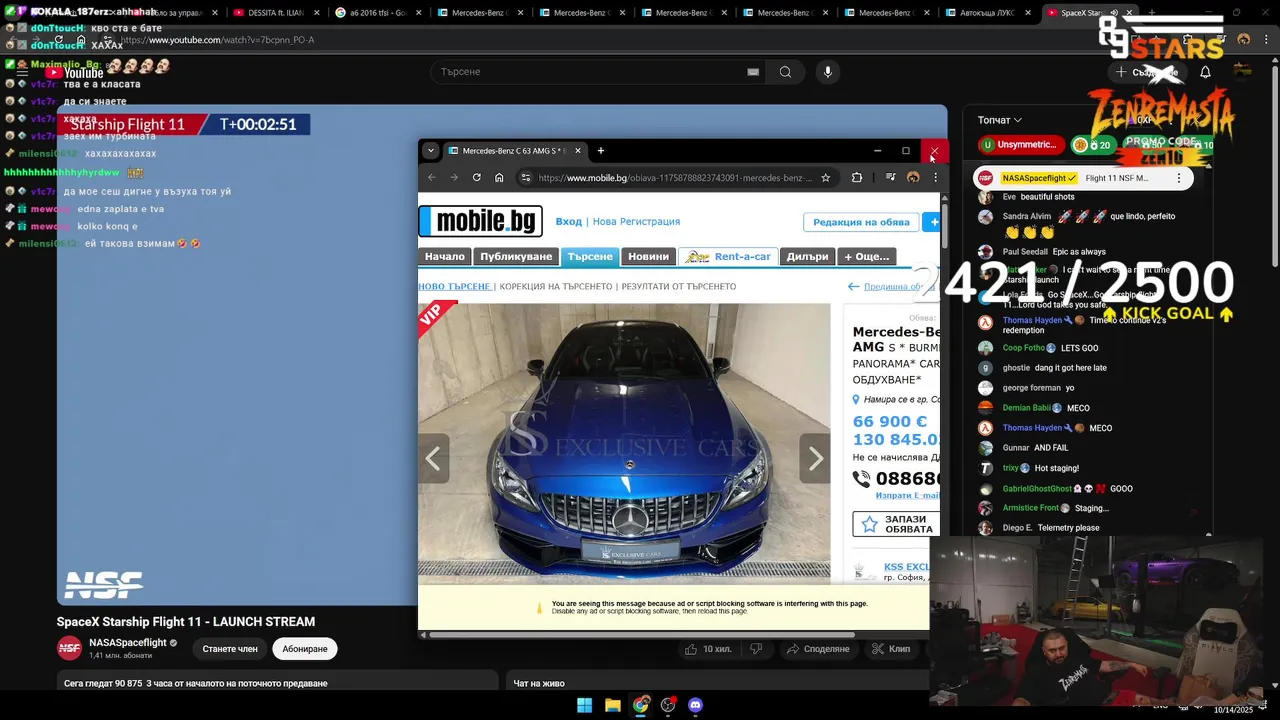The width and height of the screenshot is (1280, 720).
Task: Reload the mobile.bg listing page
Action: pos(477,177)
